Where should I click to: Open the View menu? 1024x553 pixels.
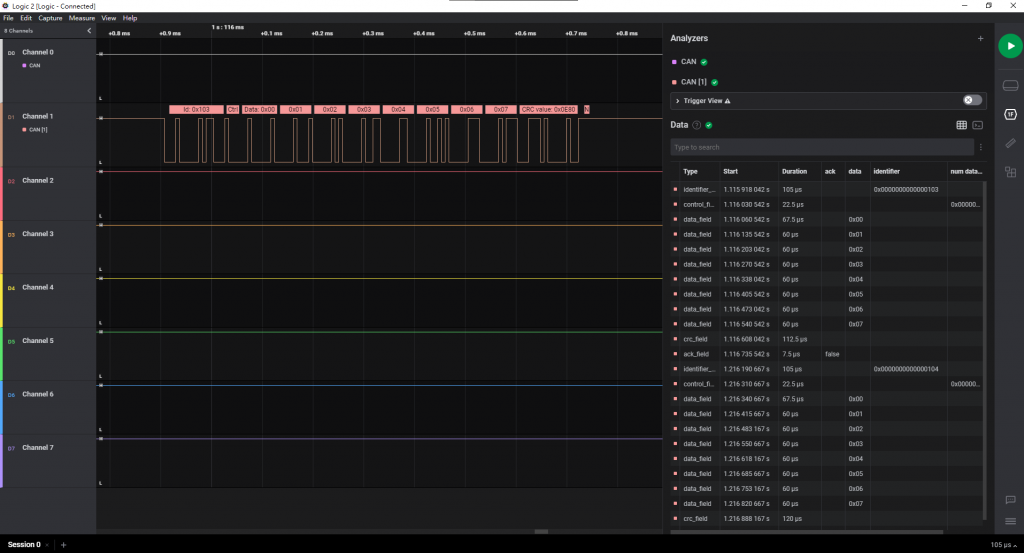108,18
